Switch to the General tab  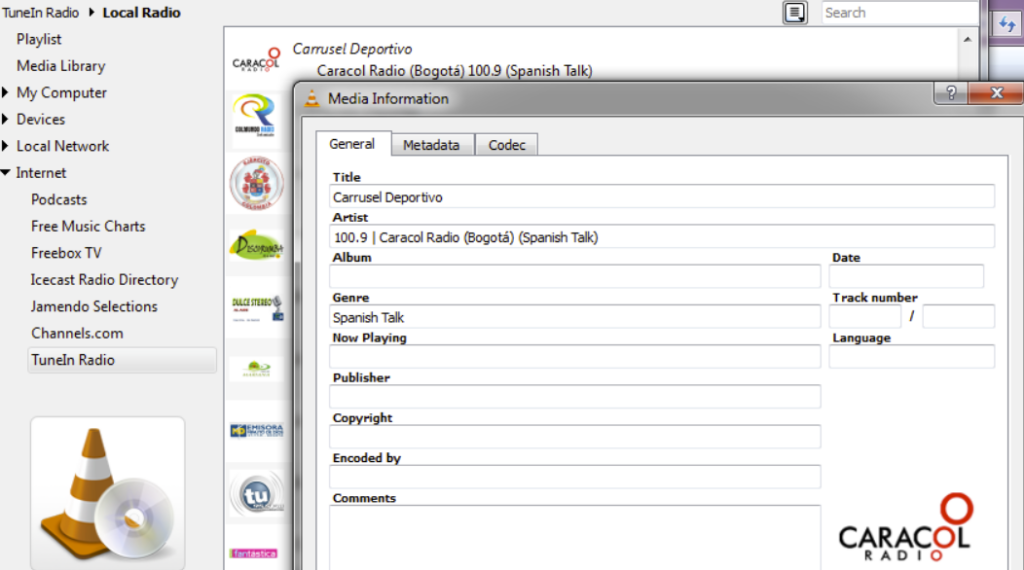353,144
